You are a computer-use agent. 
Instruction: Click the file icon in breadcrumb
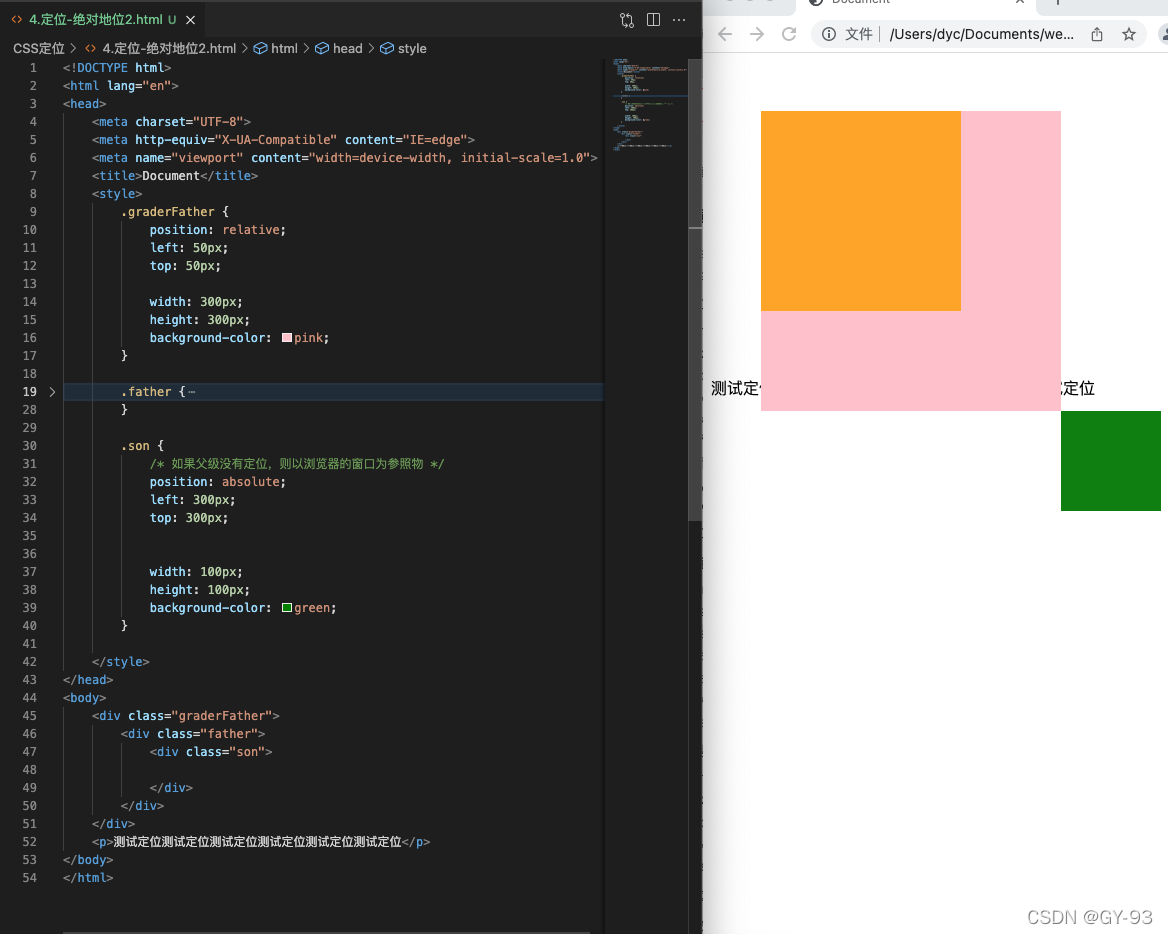coord(90,48)
